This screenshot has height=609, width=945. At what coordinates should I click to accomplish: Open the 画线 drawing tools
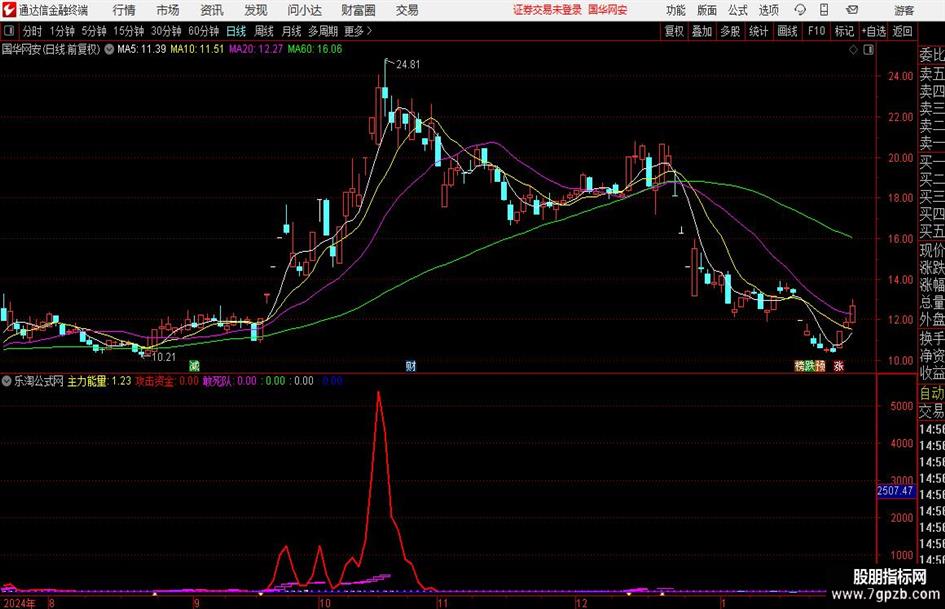point(788,31)
